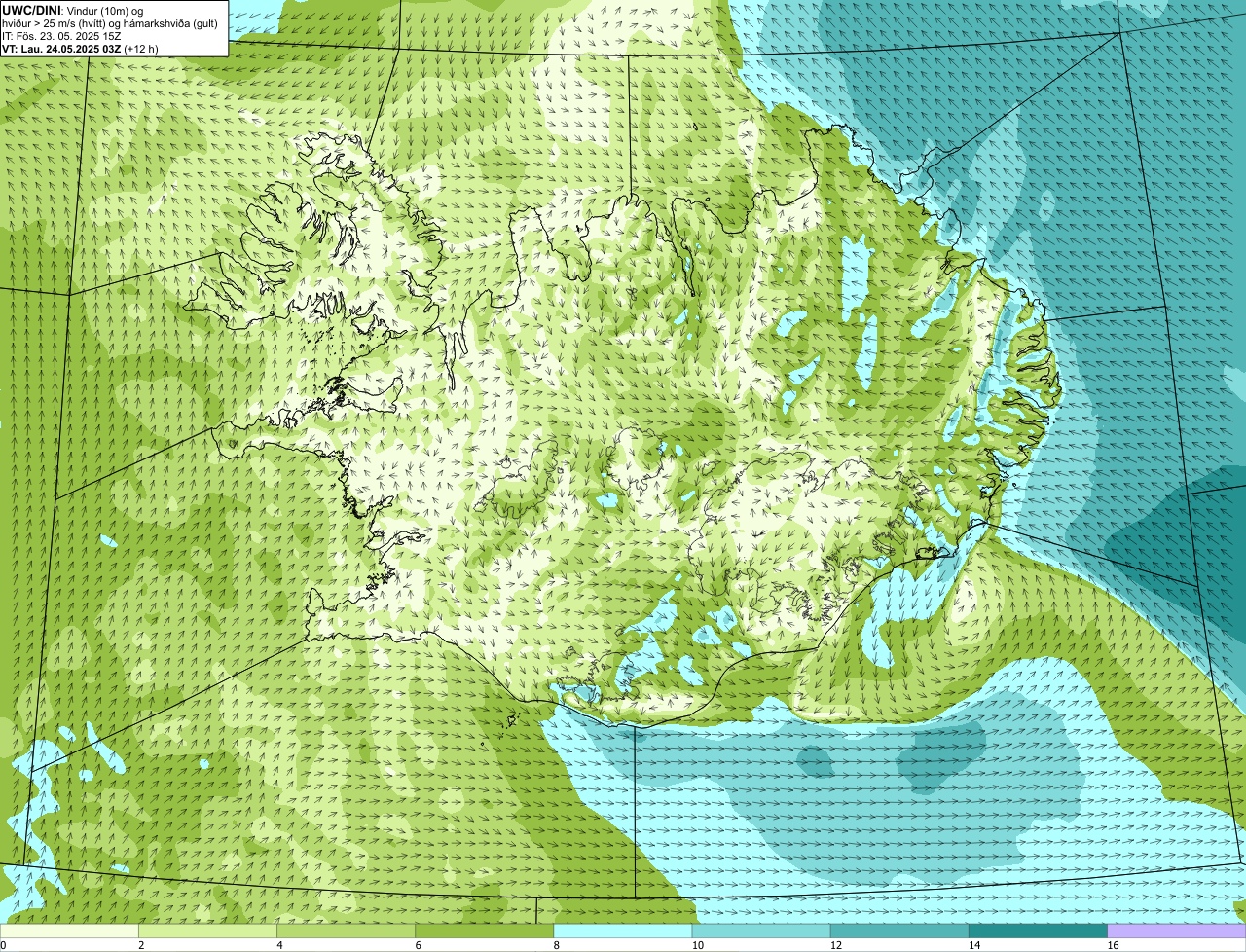The image size is (1246, 952).
Task: Click the 'Vindur (10m) og' text
Action: click(104, 10)
